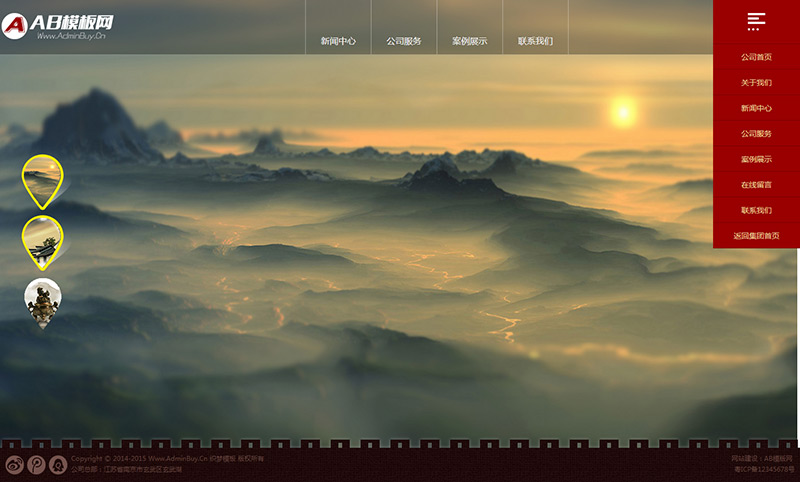The image size is (800, 482).
Task: Click the AB模板网 logo
Action: (58, 26)
